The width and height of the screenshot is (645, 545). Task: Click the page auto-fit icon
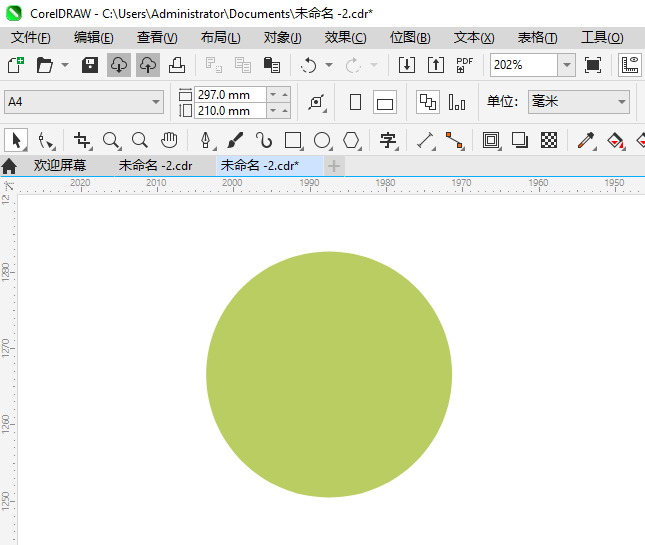pos(317,102)
